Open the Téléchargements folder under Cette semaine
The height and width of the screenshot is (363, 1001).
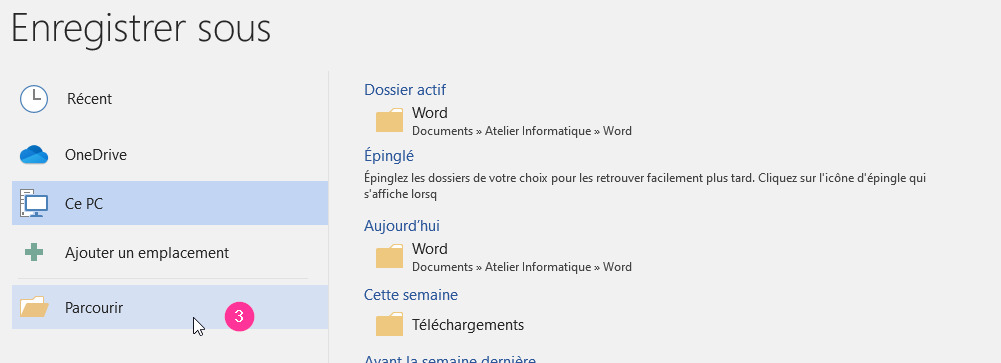[451, 325]
